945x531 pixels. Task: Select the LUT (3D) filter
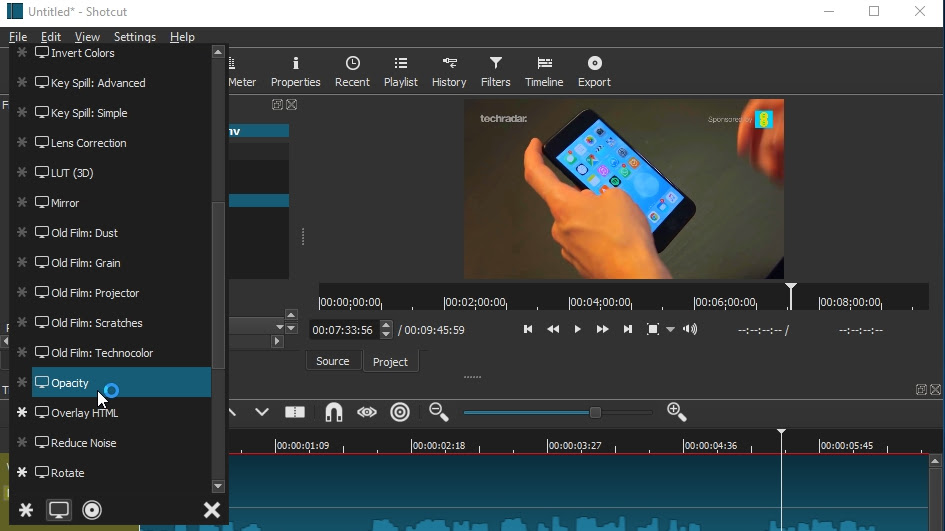(x=121, y=173)
